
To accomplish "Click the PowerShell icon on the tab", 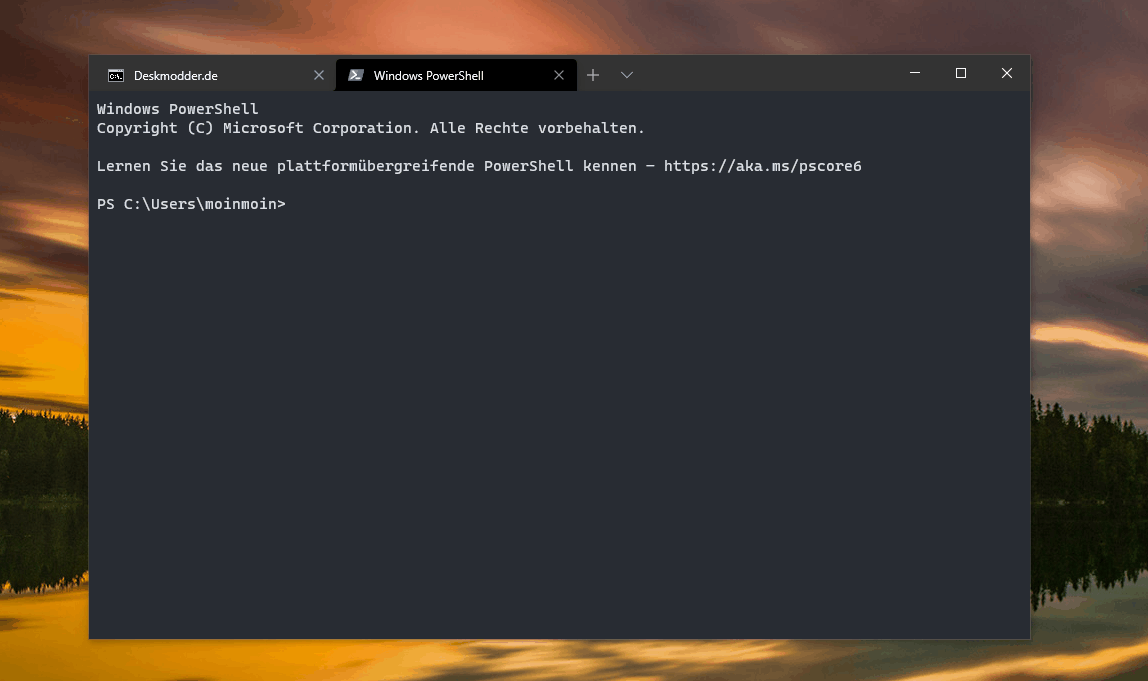I will 356,75.
